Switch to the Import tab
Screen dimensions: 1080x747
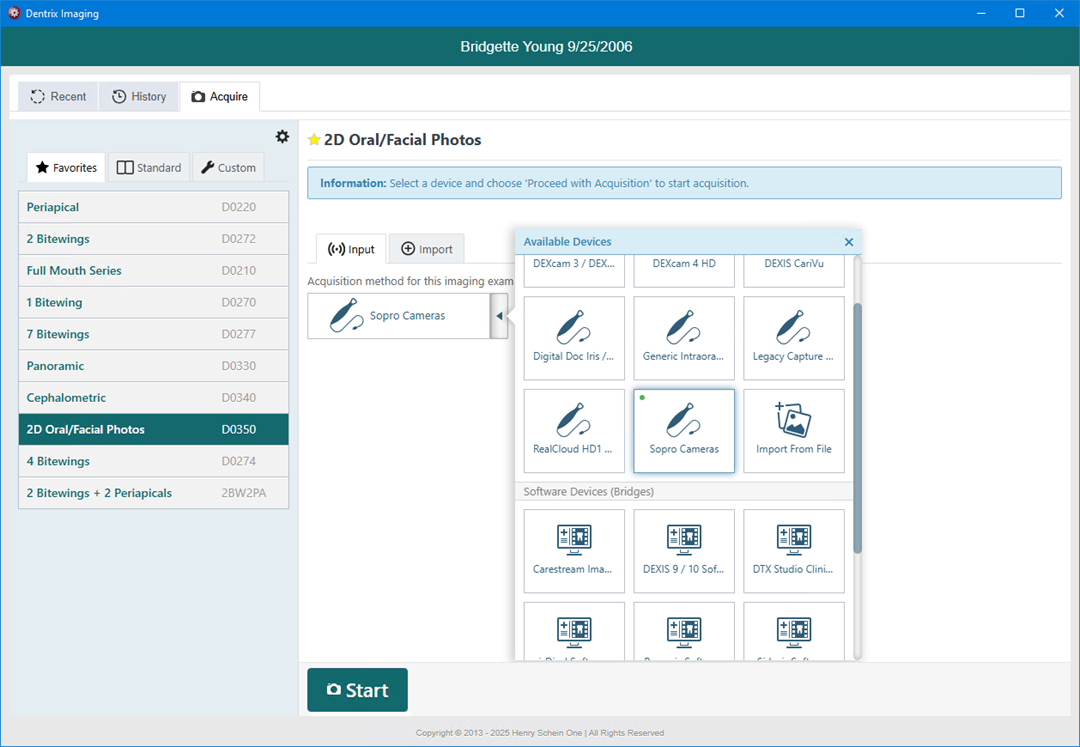[426, 249]
